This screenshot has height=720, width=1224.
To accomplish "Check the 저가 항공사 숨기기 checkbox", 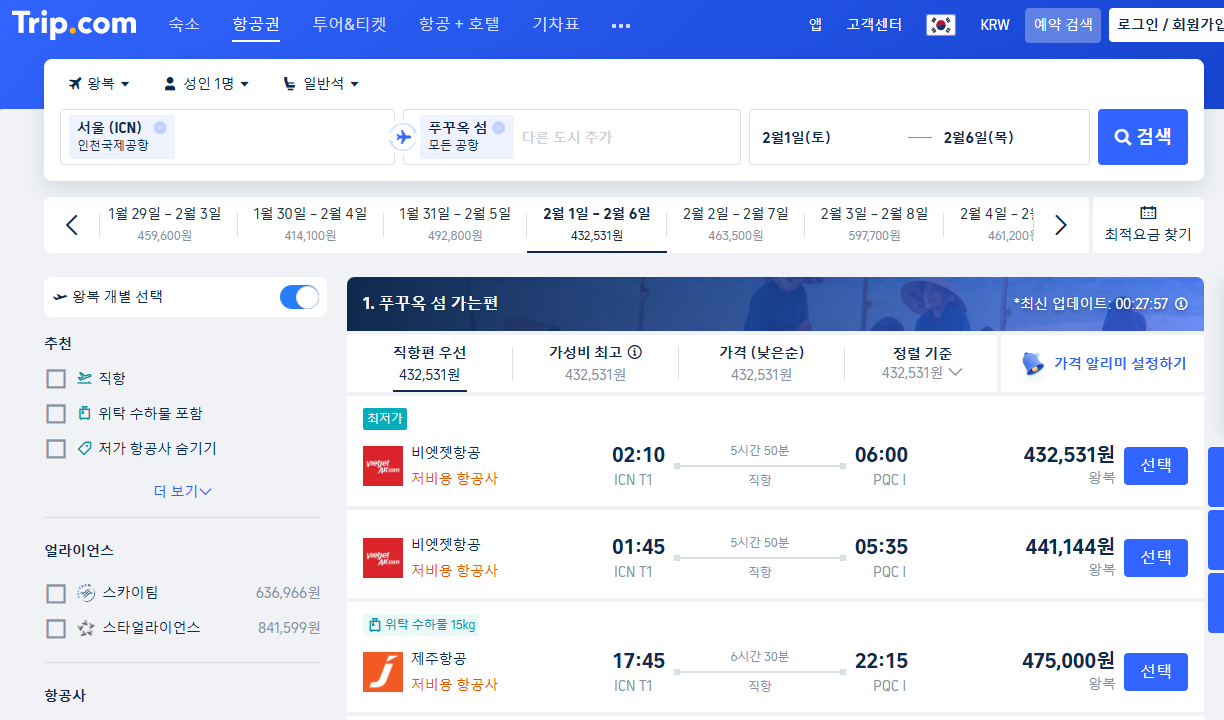I will coord(56,449).
